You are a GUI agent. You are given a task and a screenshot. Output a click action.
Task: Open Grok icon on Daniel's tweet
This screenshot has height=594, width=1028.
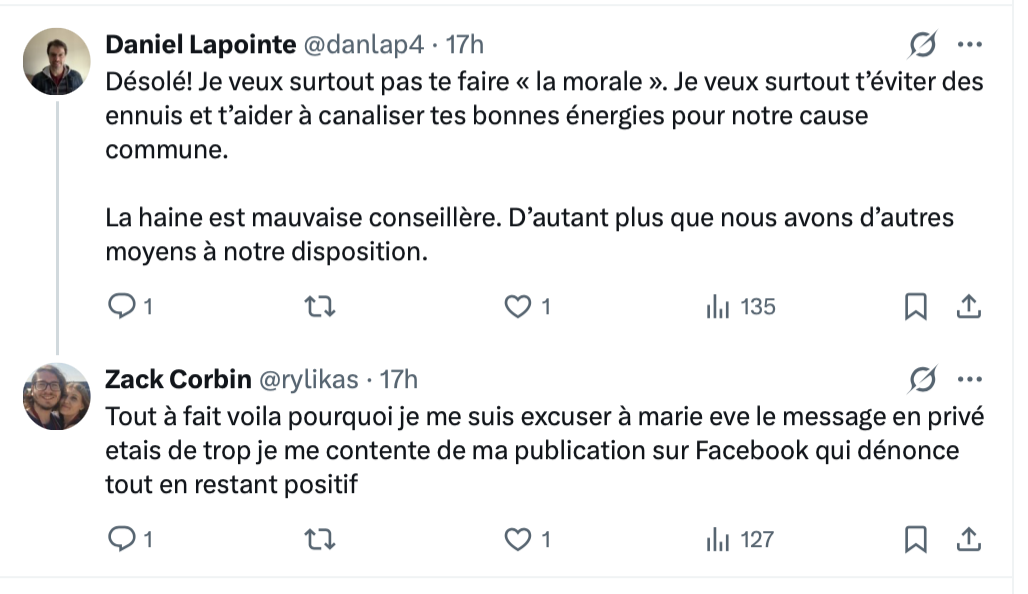922,45
